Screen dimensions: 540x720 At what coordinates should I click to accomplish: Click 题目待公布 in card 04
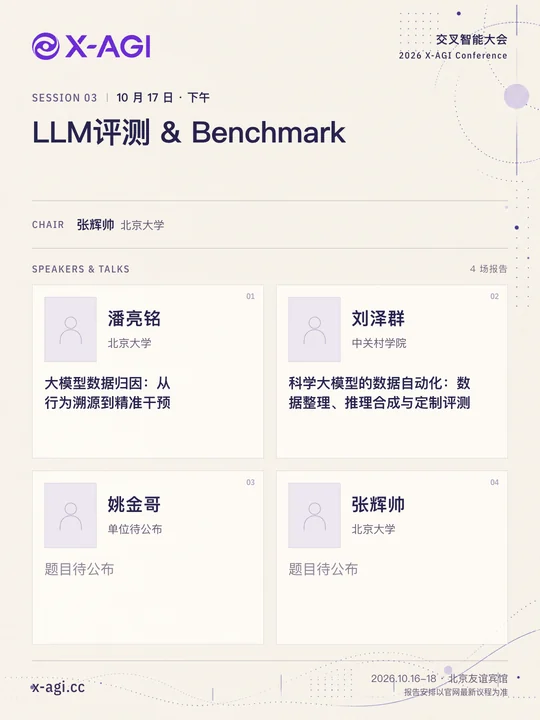(323, 569)
